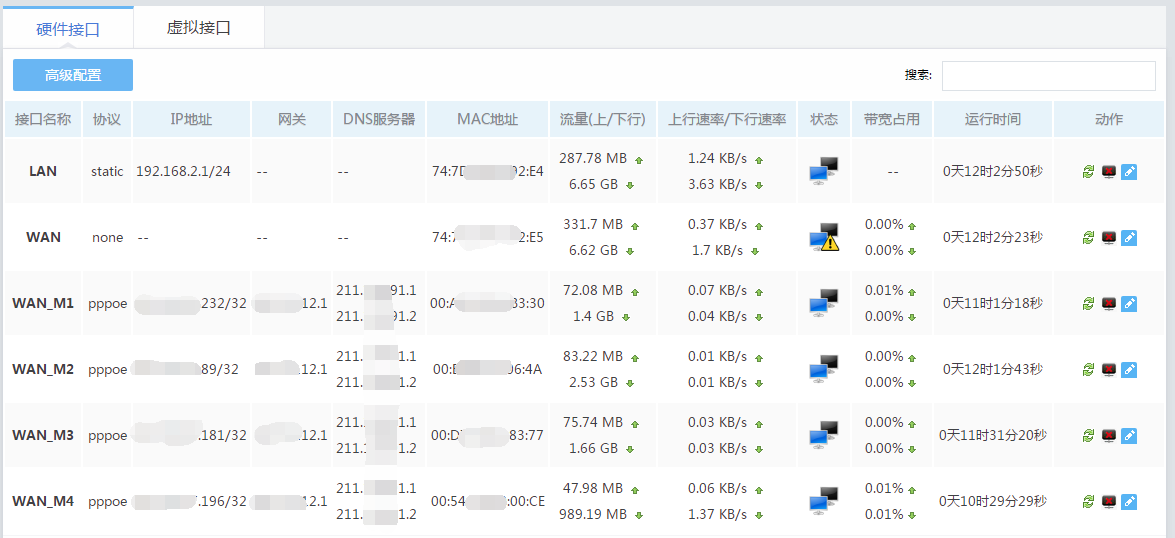This screenshot has width=1175, height=538.
Task: Open the WAN_M2 edit pencil icon
Action: [1129, 370]
